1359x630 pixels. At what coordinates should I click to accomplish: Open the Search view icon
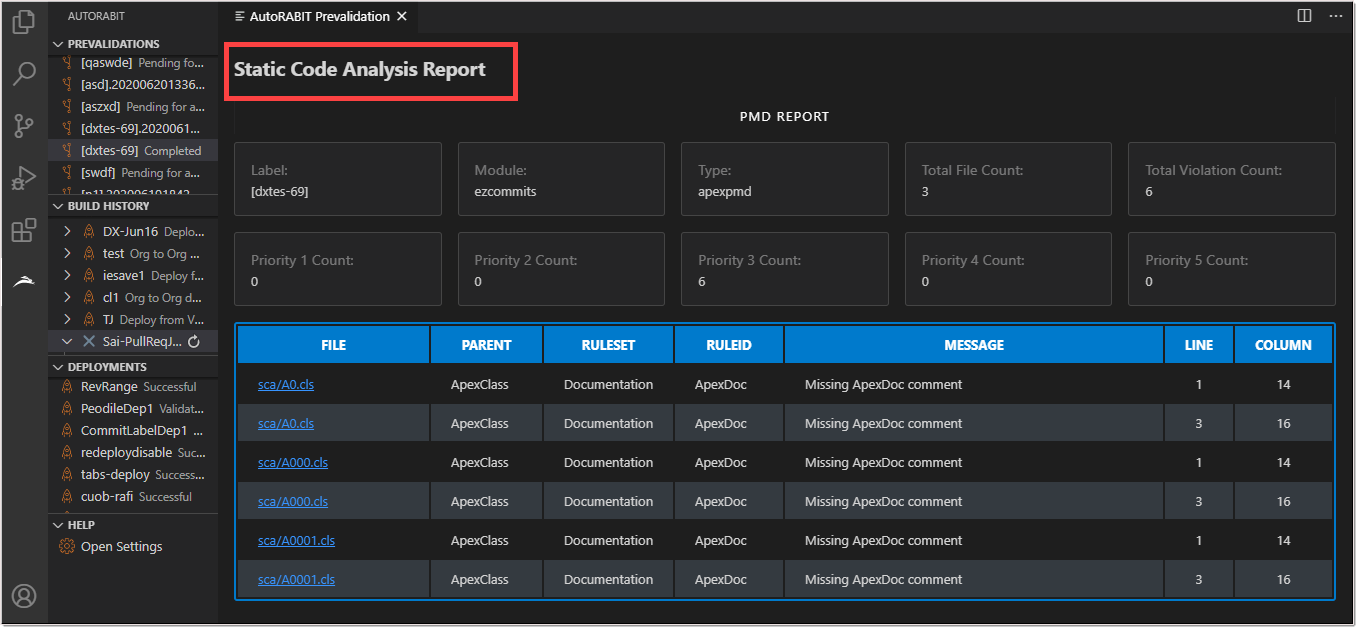[24, 73]
